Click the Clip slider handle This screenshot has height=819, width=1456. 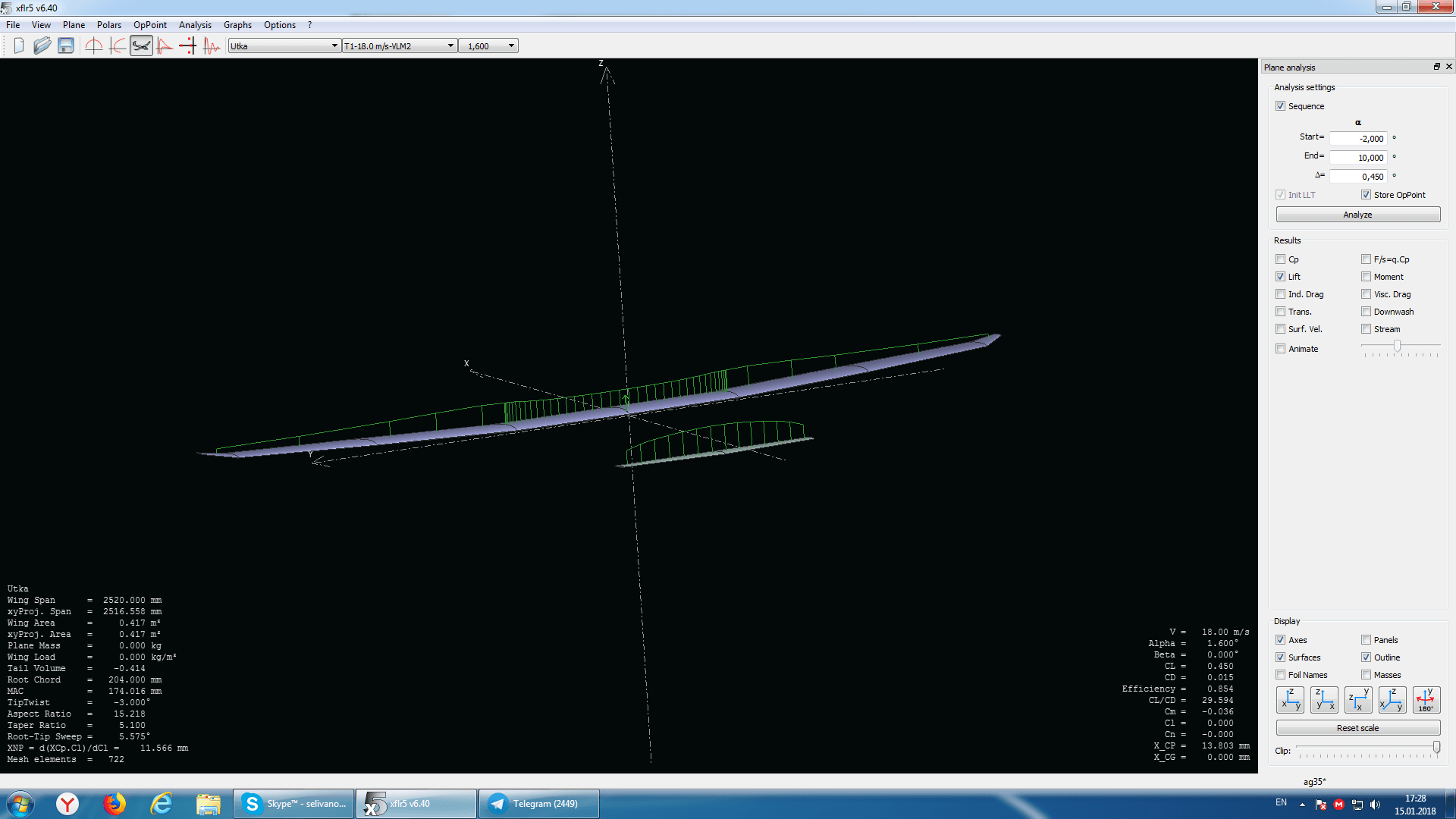tap(1436, 748)
